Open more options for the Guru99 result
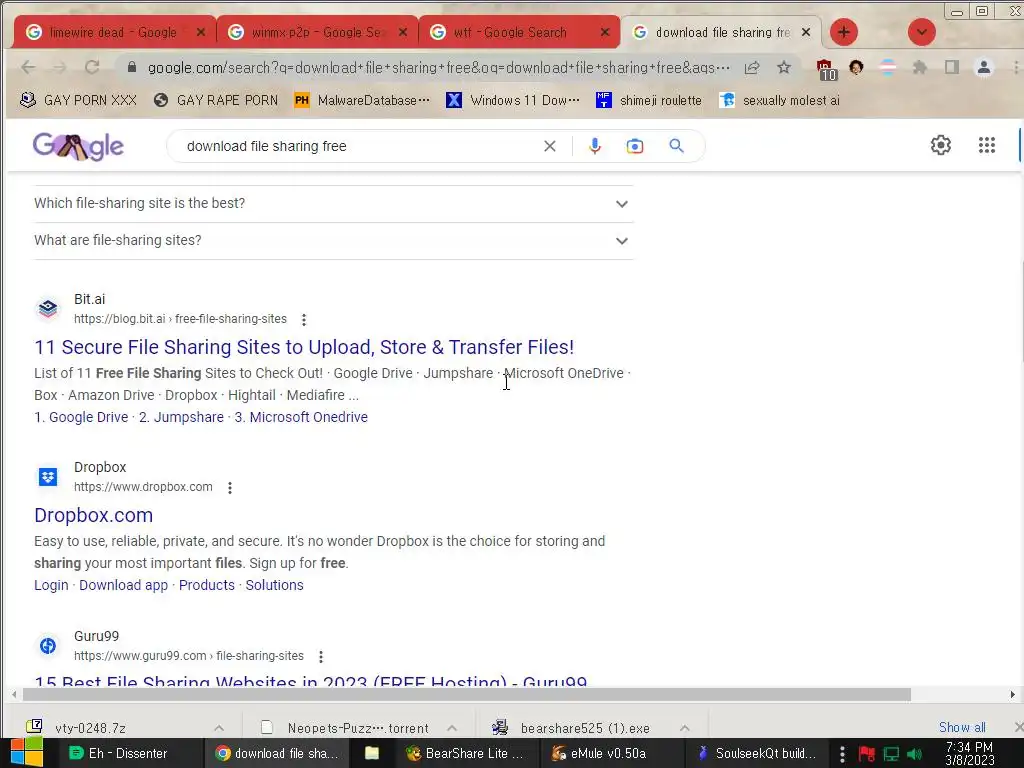The width and height of the screenshot is (1024, 768). [321, 656]
